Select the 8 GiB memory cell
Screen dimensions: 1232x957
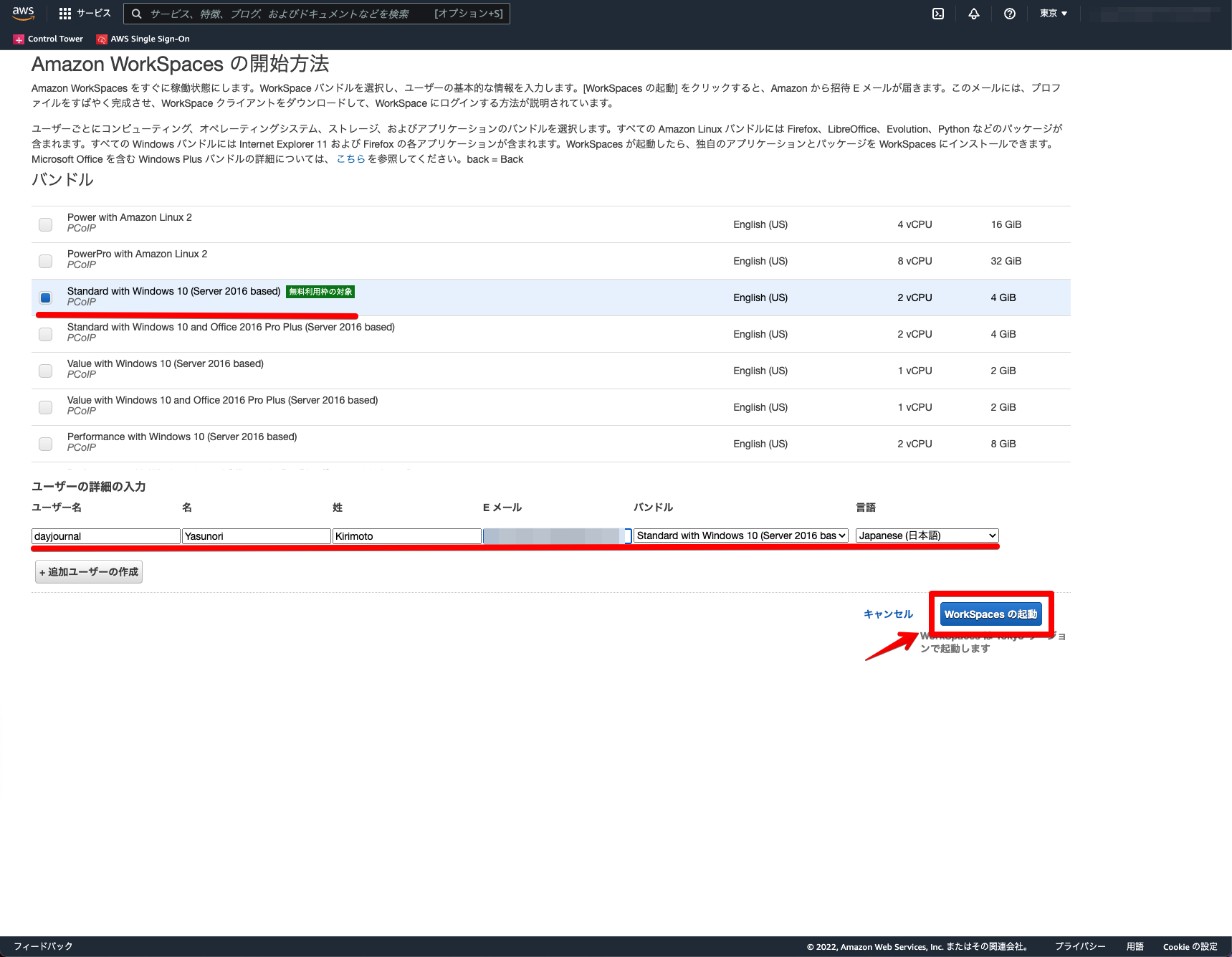1003,444
